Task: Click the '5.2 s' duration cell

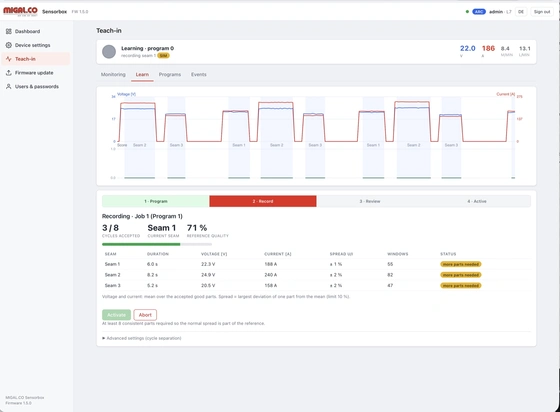Action: [152, 286]
